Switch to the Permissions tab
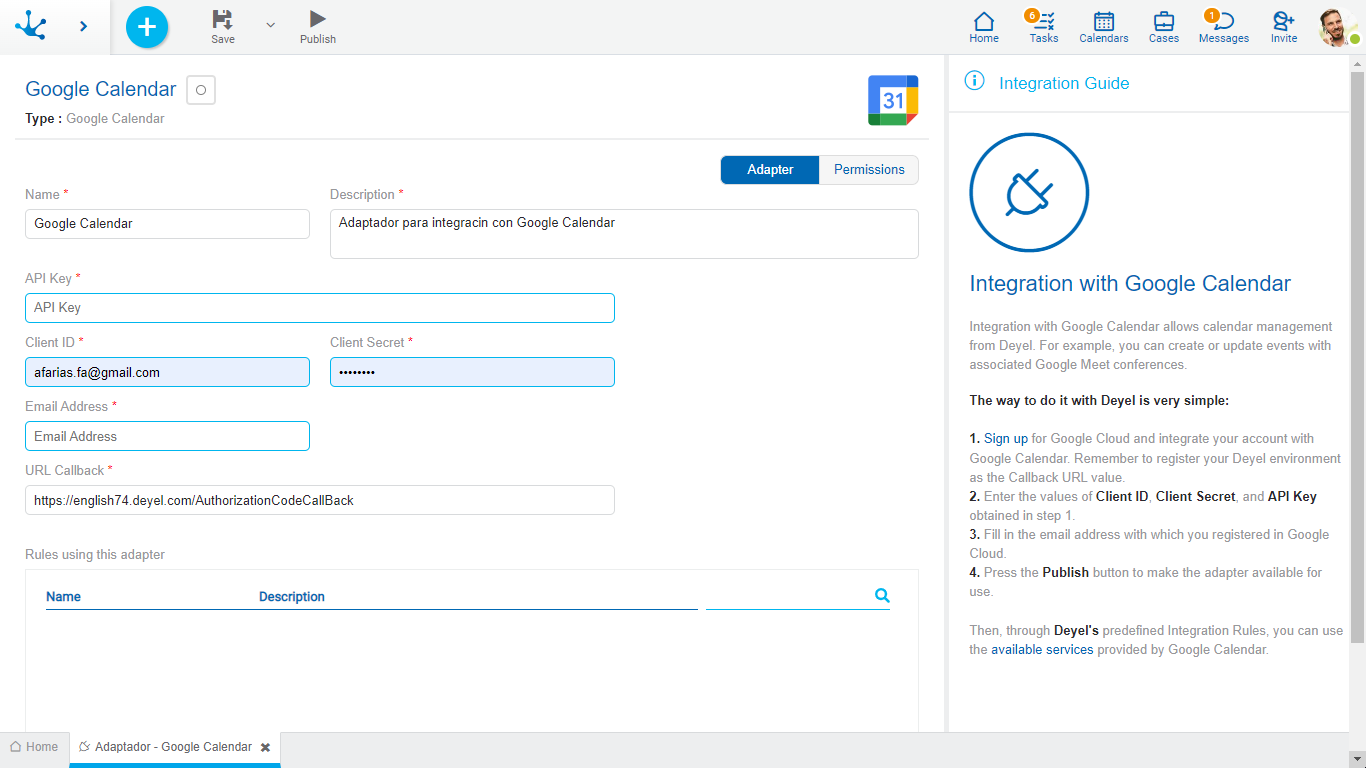This screenshot has height=768, width=1366. (x=869, y=170)
